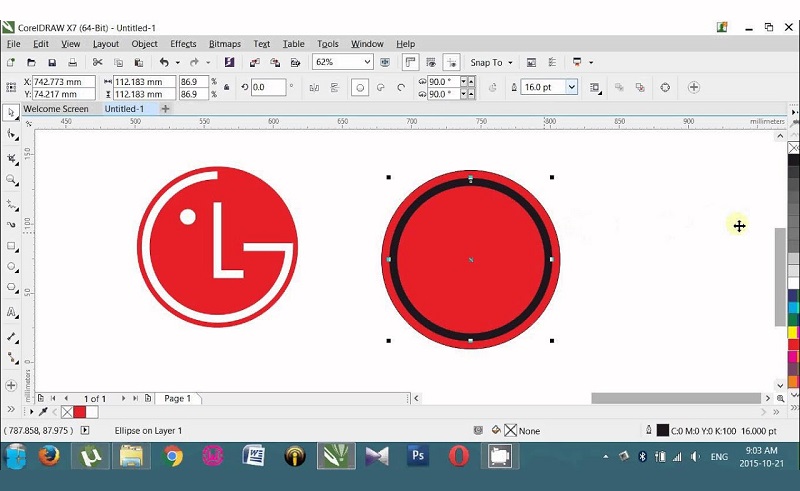Toggle show rulers button
The image size is (800, 491).
[410, 62]
